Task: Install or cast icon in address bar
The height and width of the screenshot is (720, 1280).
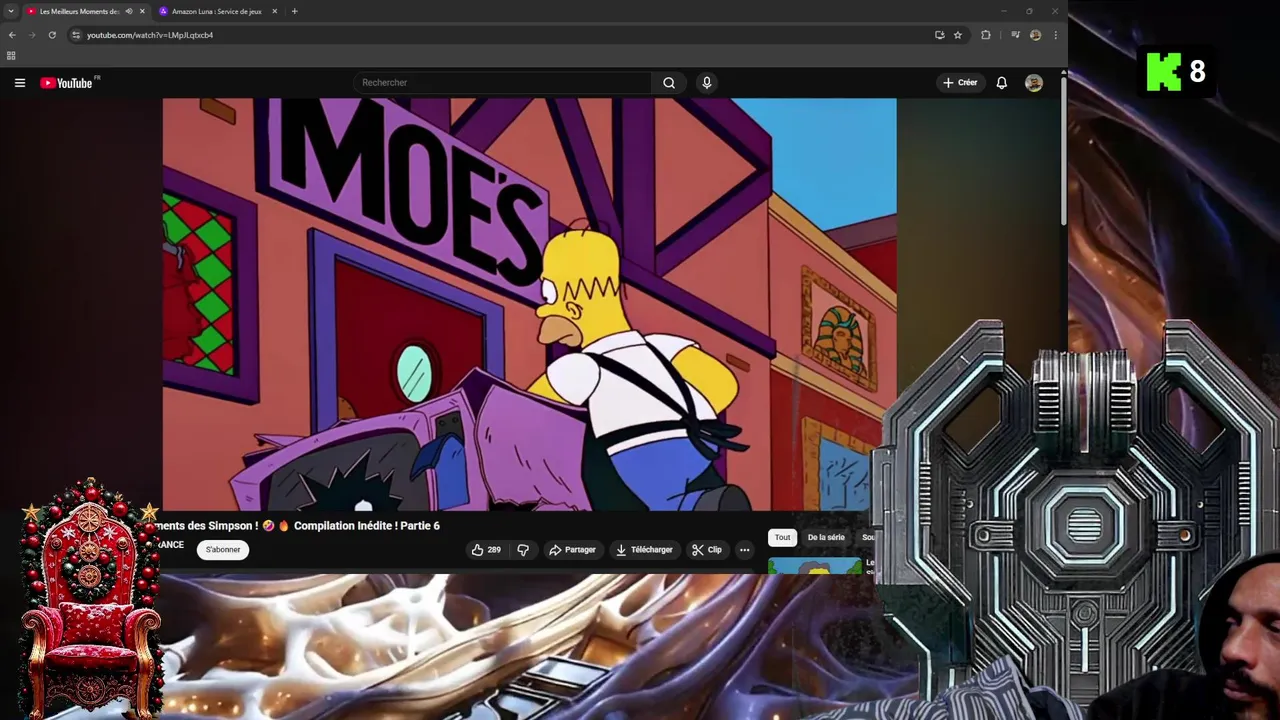Action: click(939, 35)
